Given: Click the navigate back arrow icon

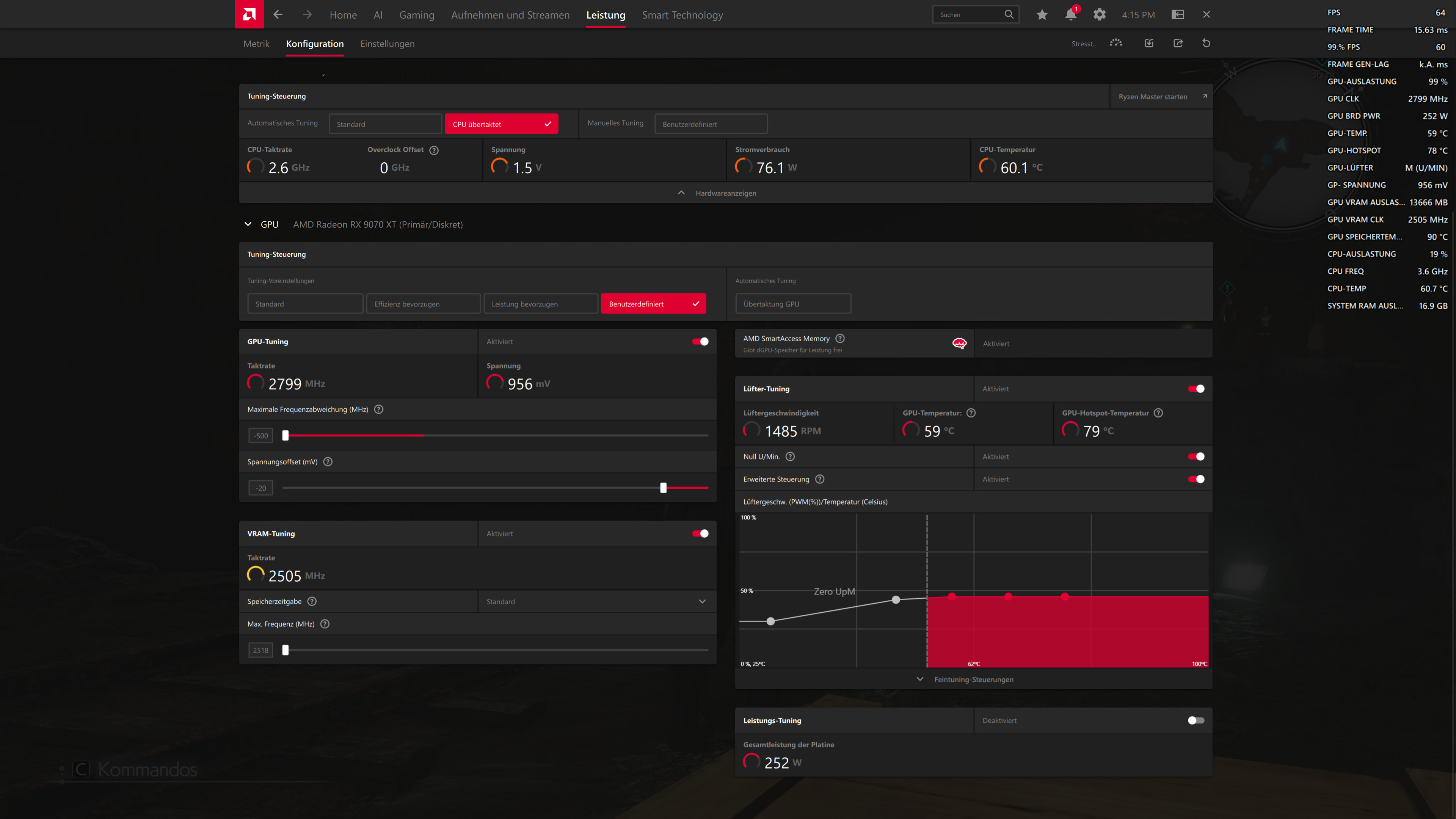Looking at the screenshot, I should (x=278, y=14).
